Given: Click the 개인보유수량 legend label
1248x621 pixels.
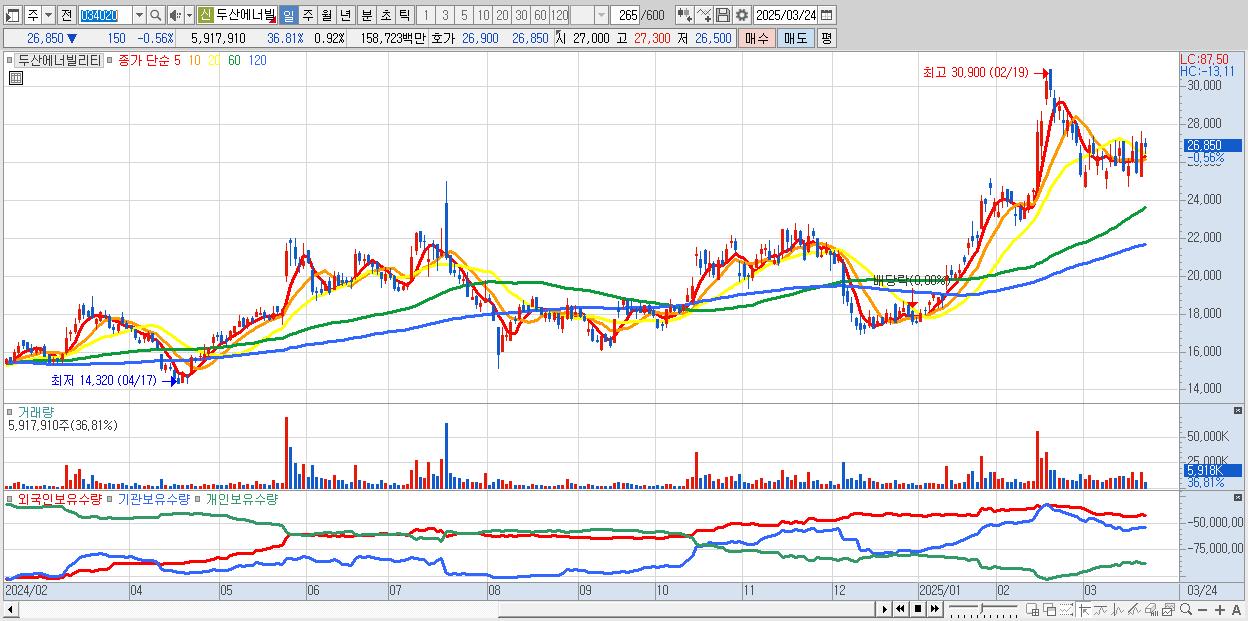Looking at the screenshot, I should pos(241,499).
